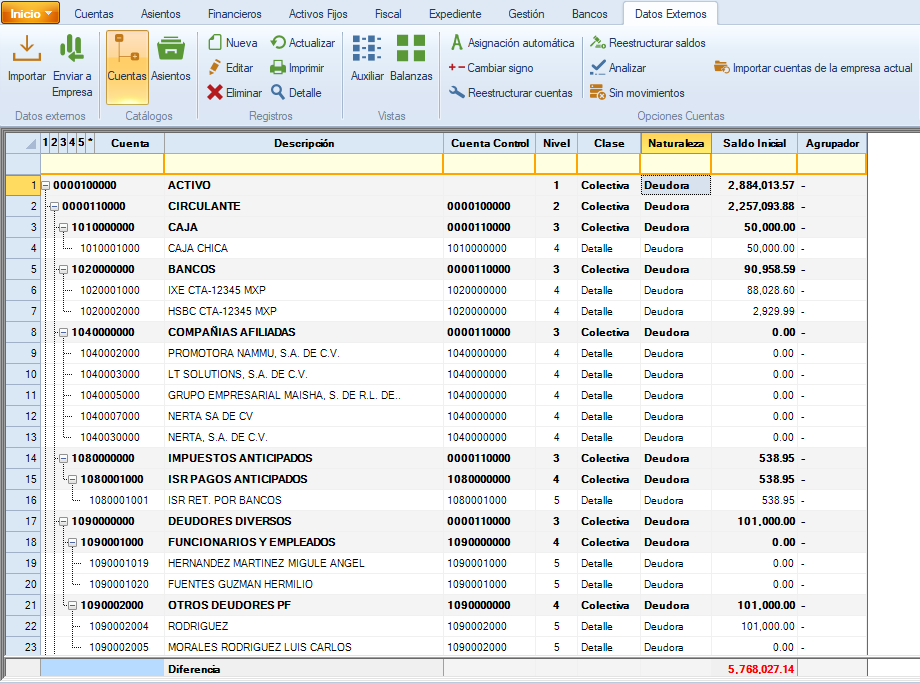Screen dimensions: 920x683
Task: Sort by the Saldo Inicial column header
Action: [755, 143]
